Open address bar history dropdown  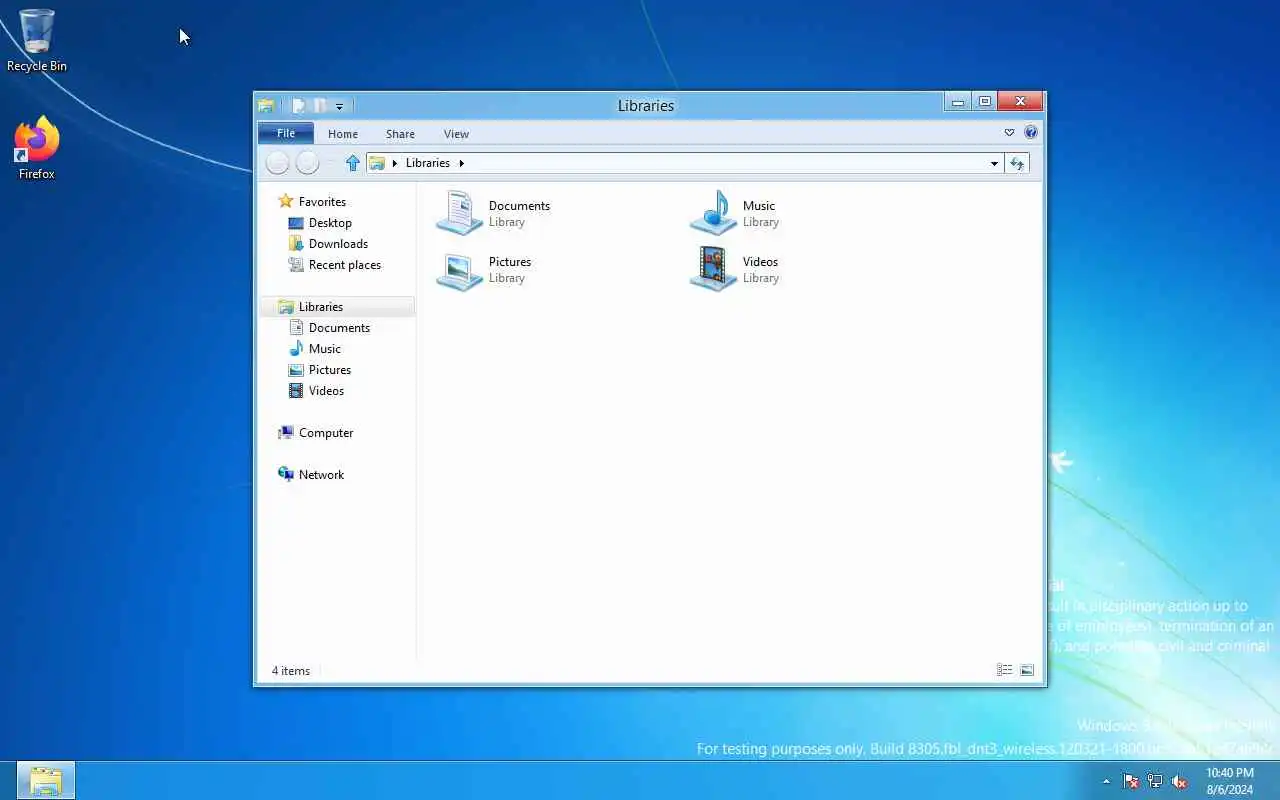[994, 163]
